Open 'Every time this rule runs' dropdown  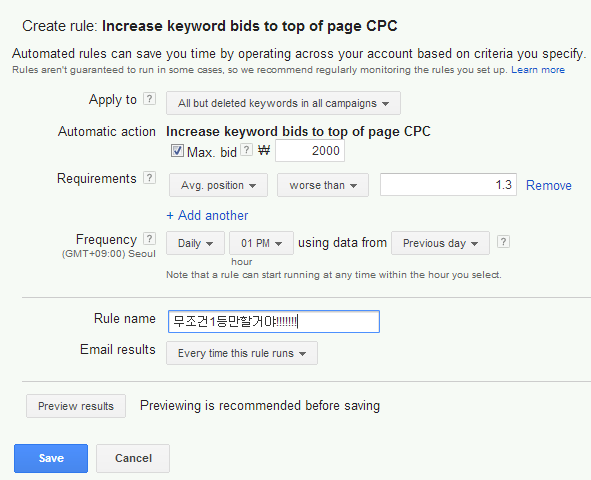pos(242,353)
